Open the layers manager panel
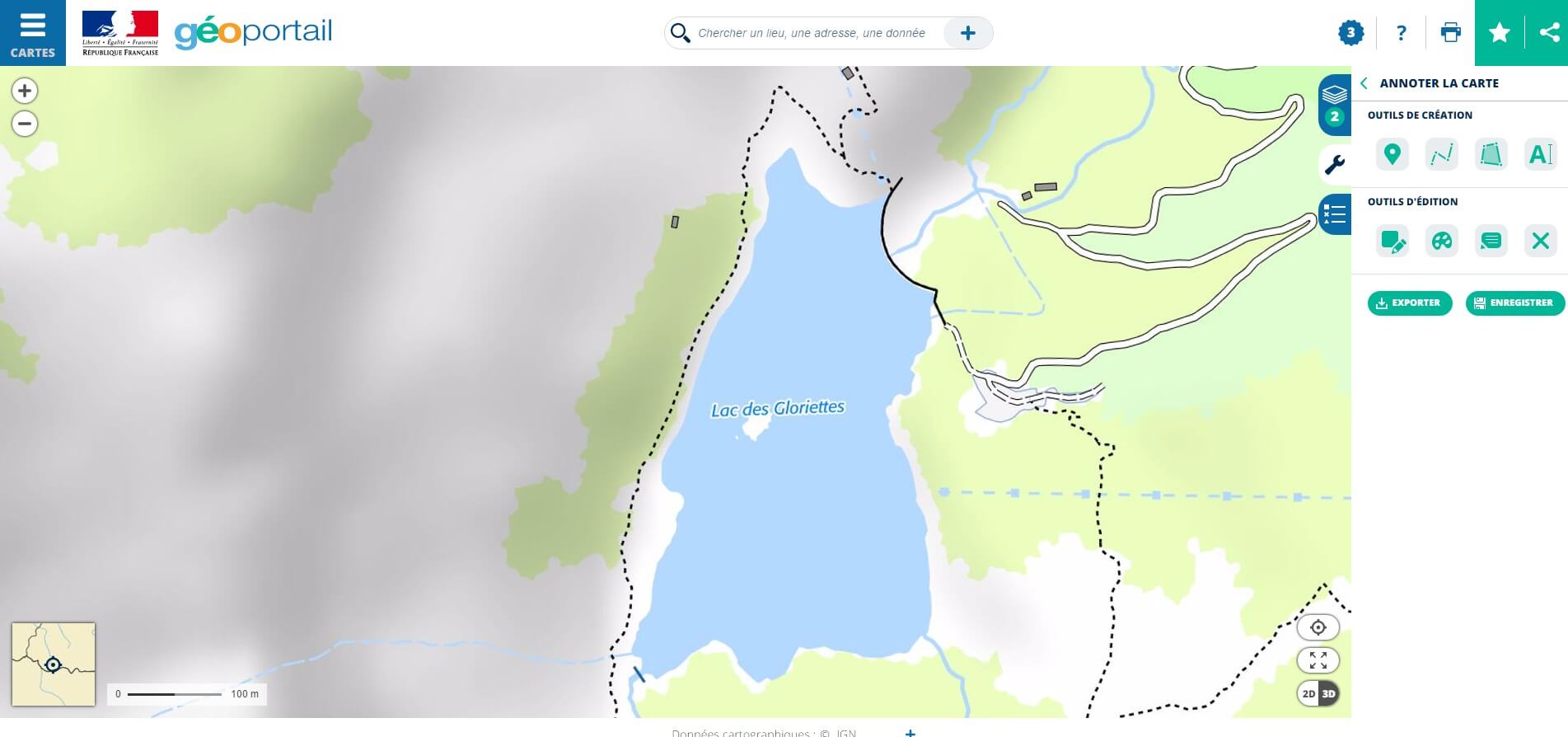Screen dimensions: 1568x737 click(1334, 105)
